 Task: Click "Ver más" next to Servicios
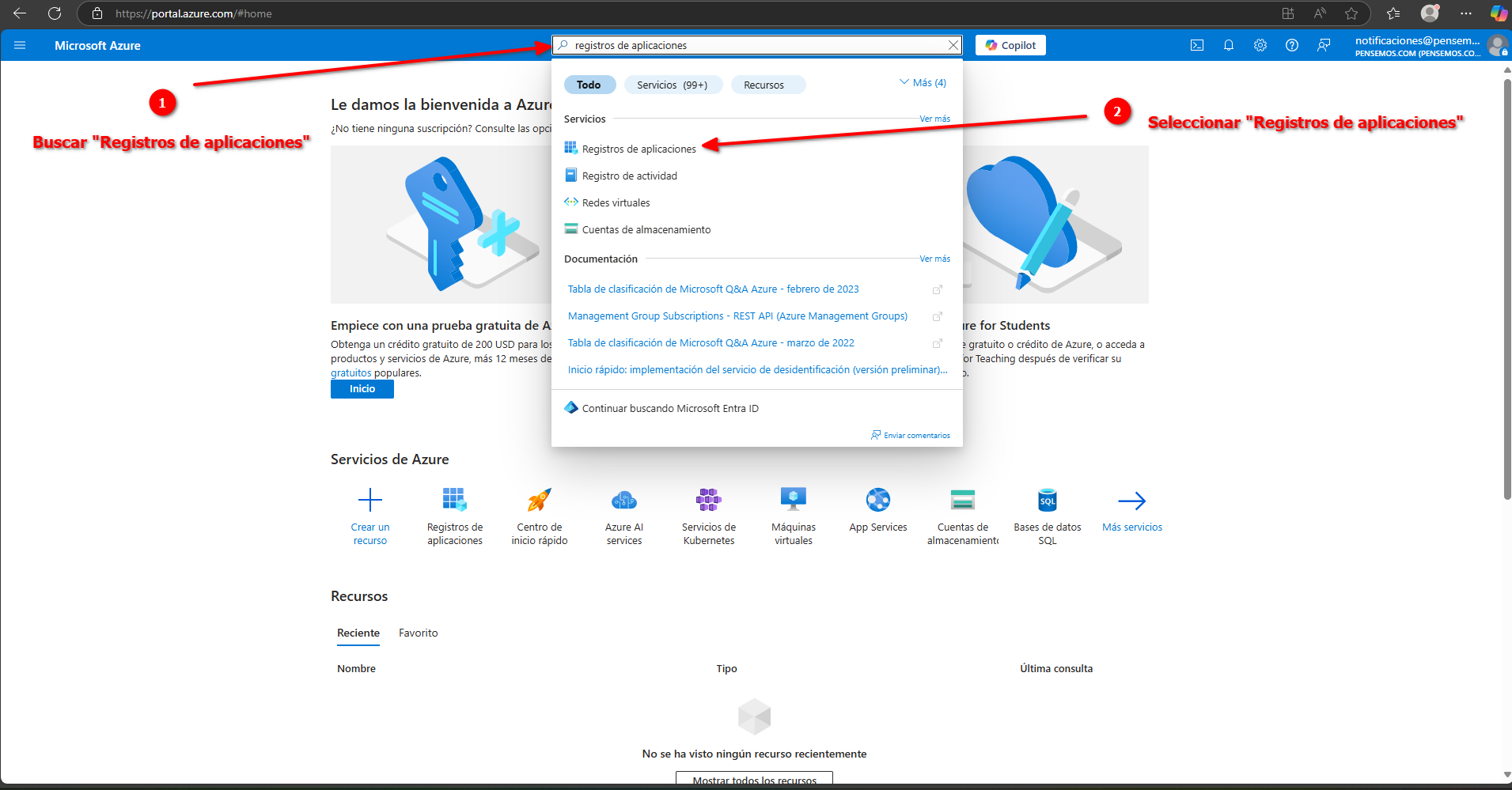click(x=934, y=119)
